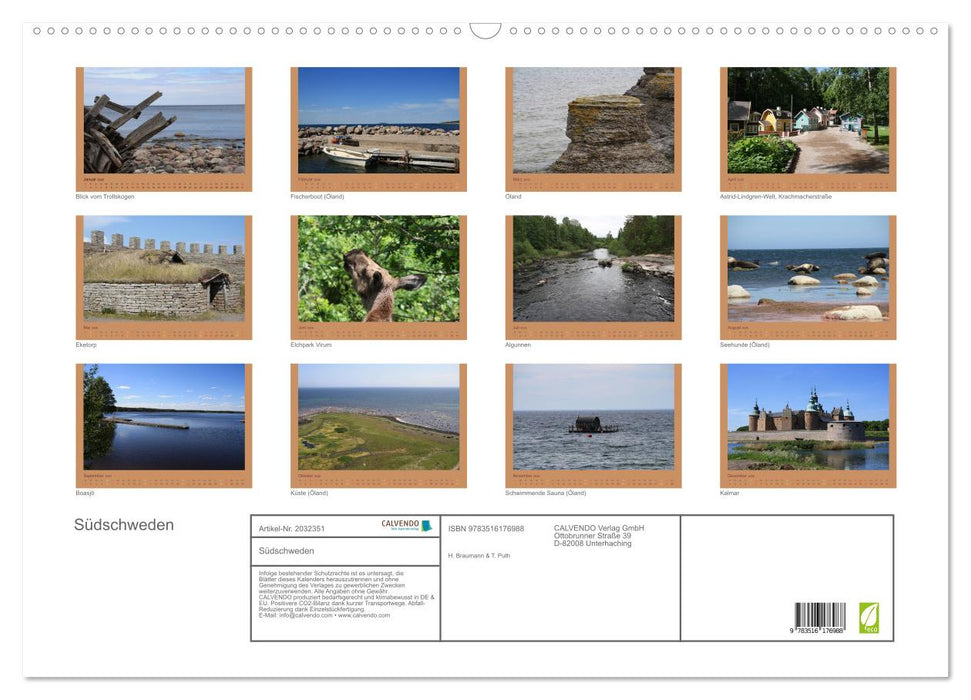The image size is (971, 700).
Task: Open the Boasjö lake image
Action: pos(164,417)
